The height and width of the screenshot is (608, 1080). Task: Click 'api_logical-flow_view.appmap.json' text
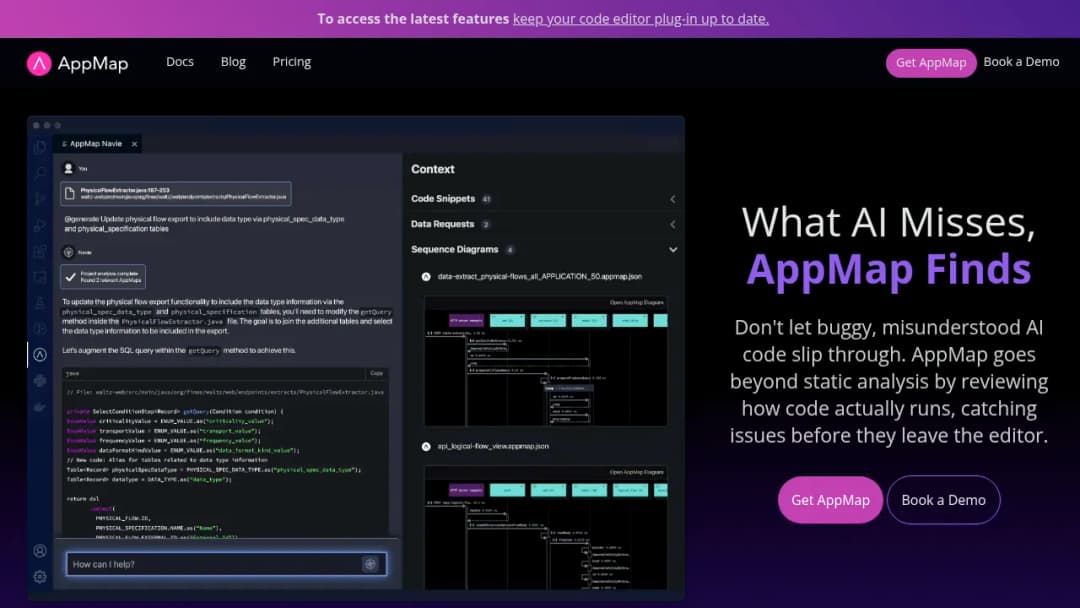pos(493,446)
